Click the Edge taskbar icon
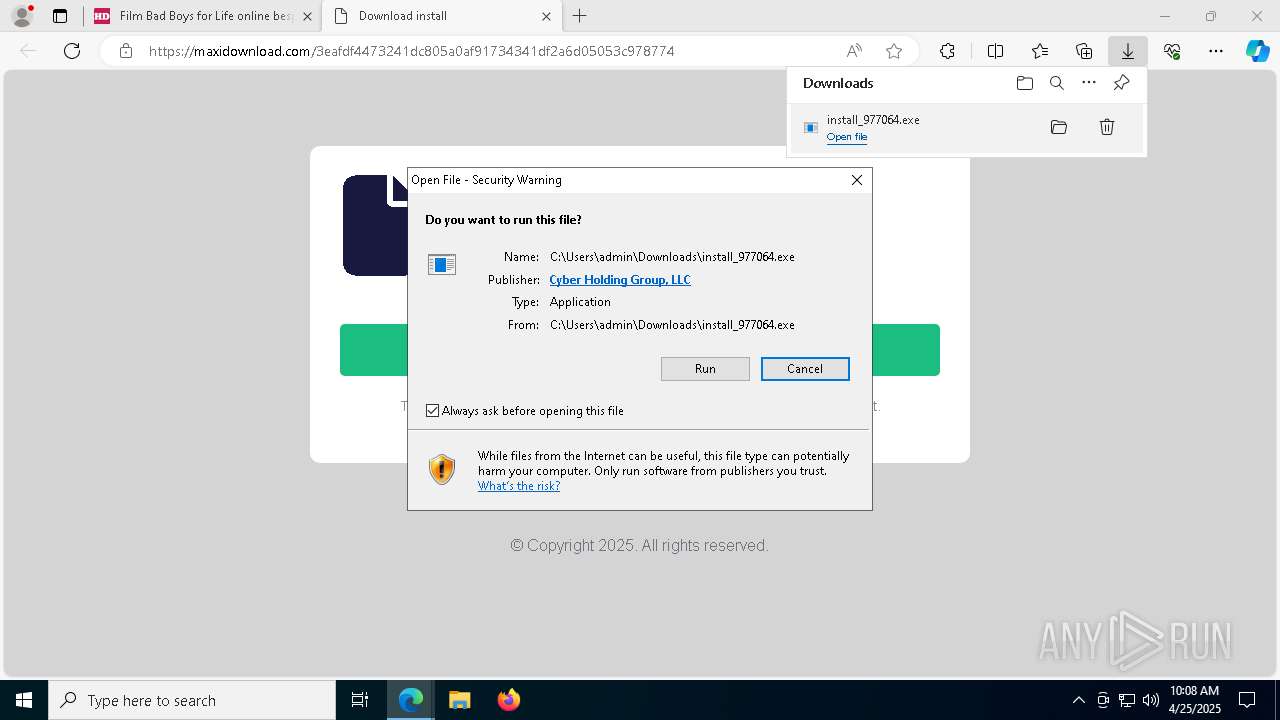Image resolution: width=1280 pixels, height=720 pixels. 411,700
